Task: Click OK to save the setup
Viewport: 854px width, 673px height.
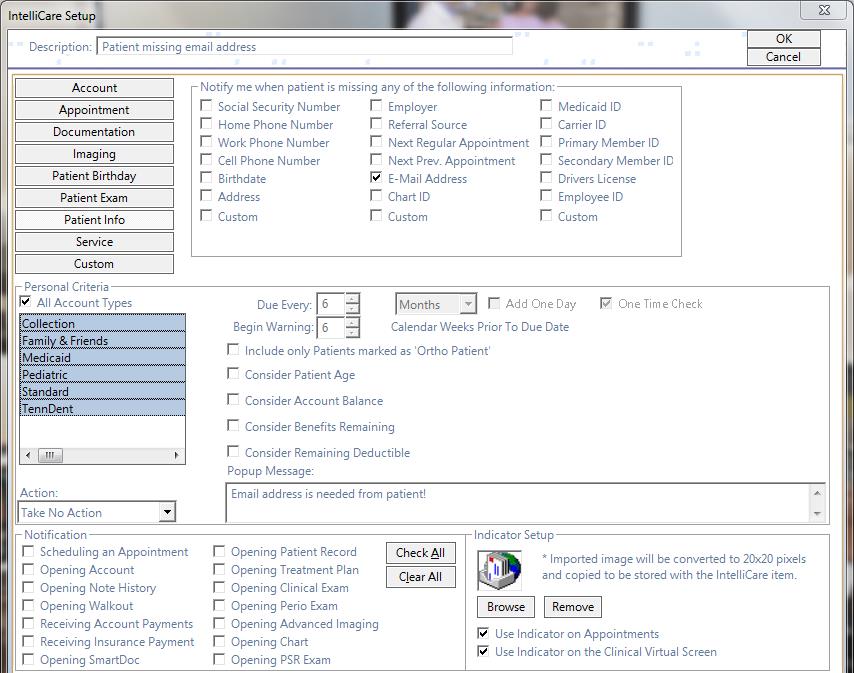Action: tap(784, 39)
